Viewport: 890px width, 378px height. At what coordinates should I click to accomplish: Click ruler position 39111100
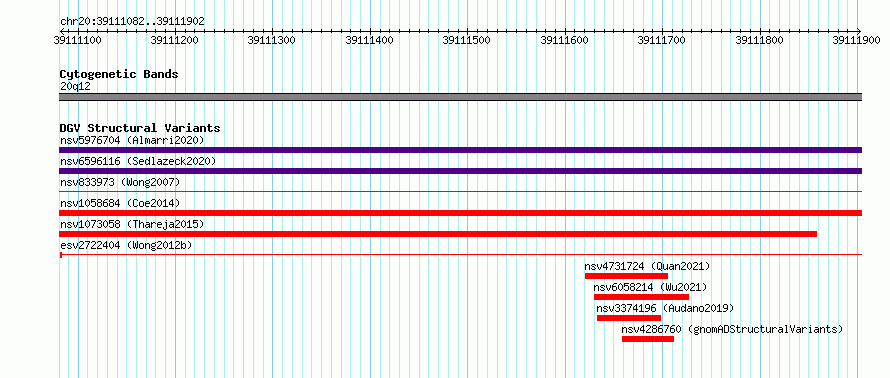(77, 40)
